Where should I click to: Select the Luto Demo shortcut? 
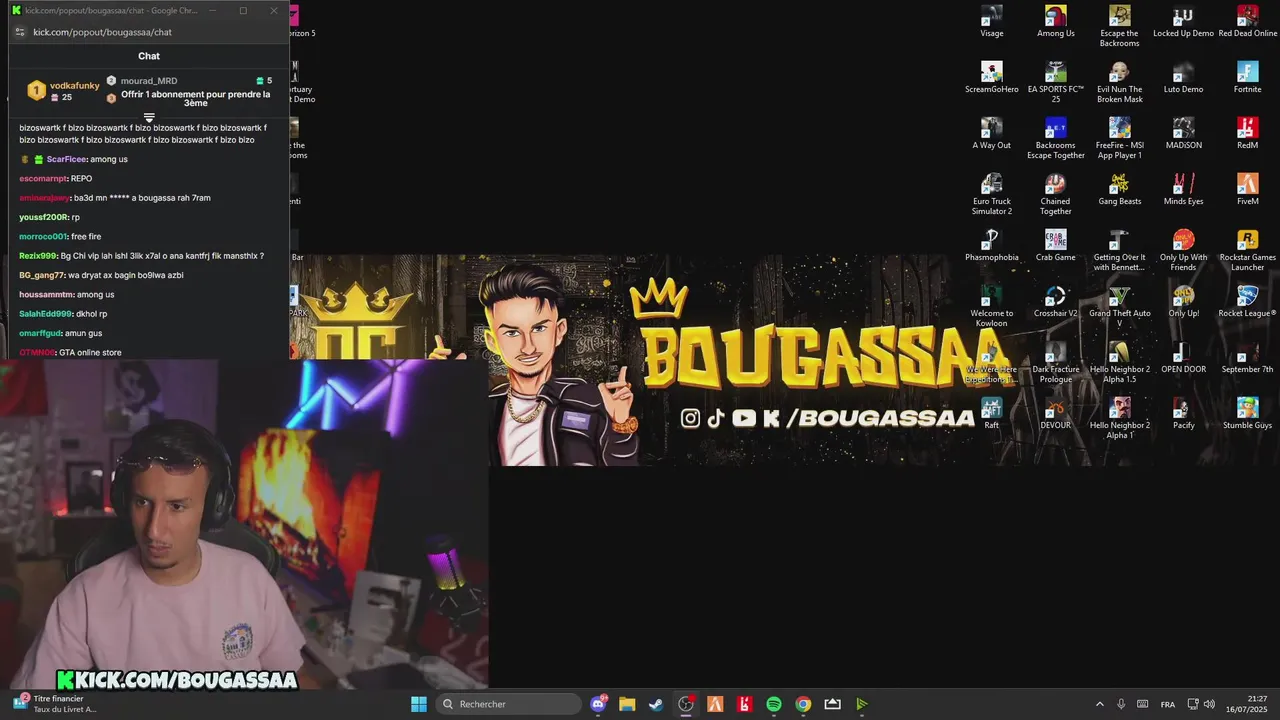point(1183,78)
